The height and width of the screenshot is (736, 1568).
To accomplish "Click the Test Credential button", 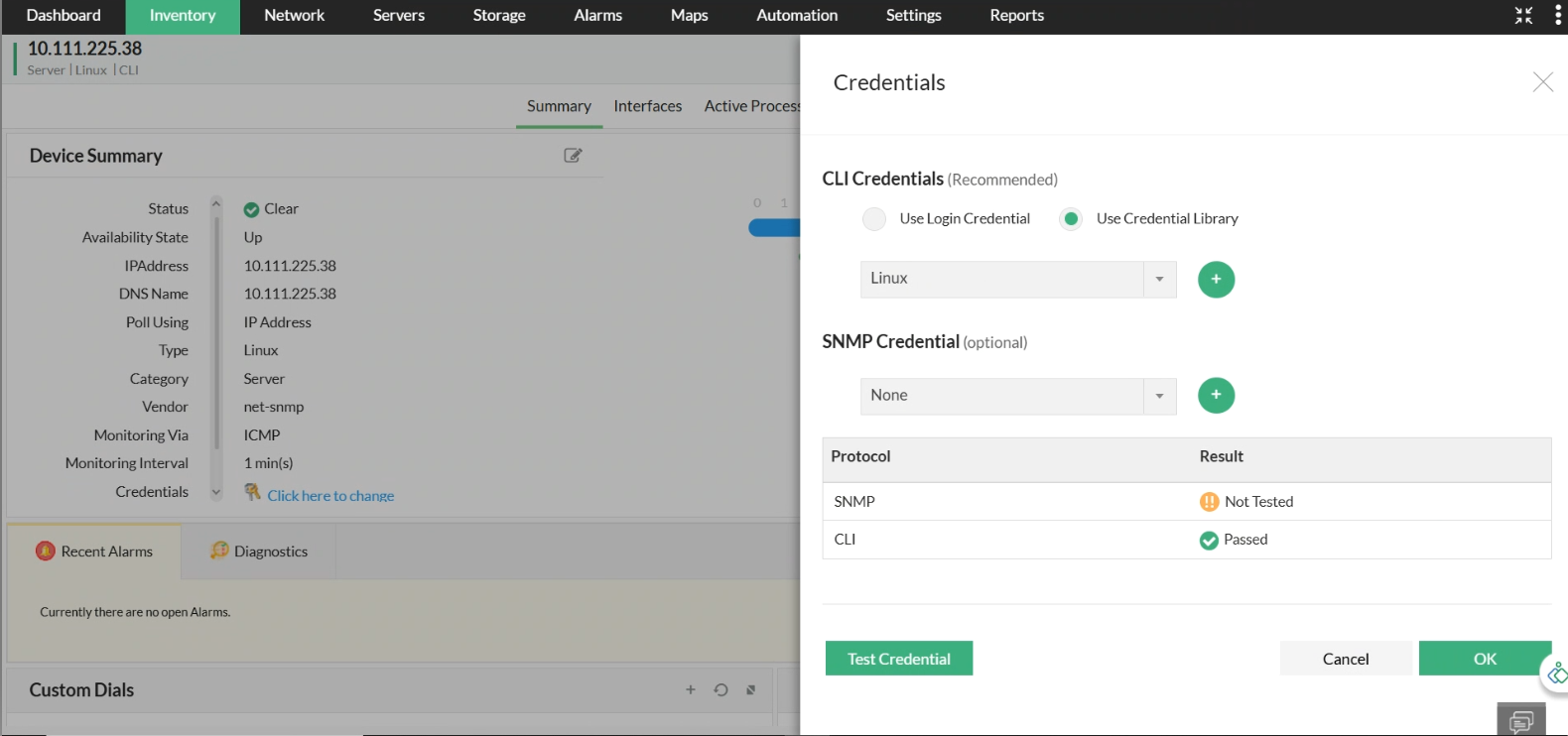I will tap(899, 659).
